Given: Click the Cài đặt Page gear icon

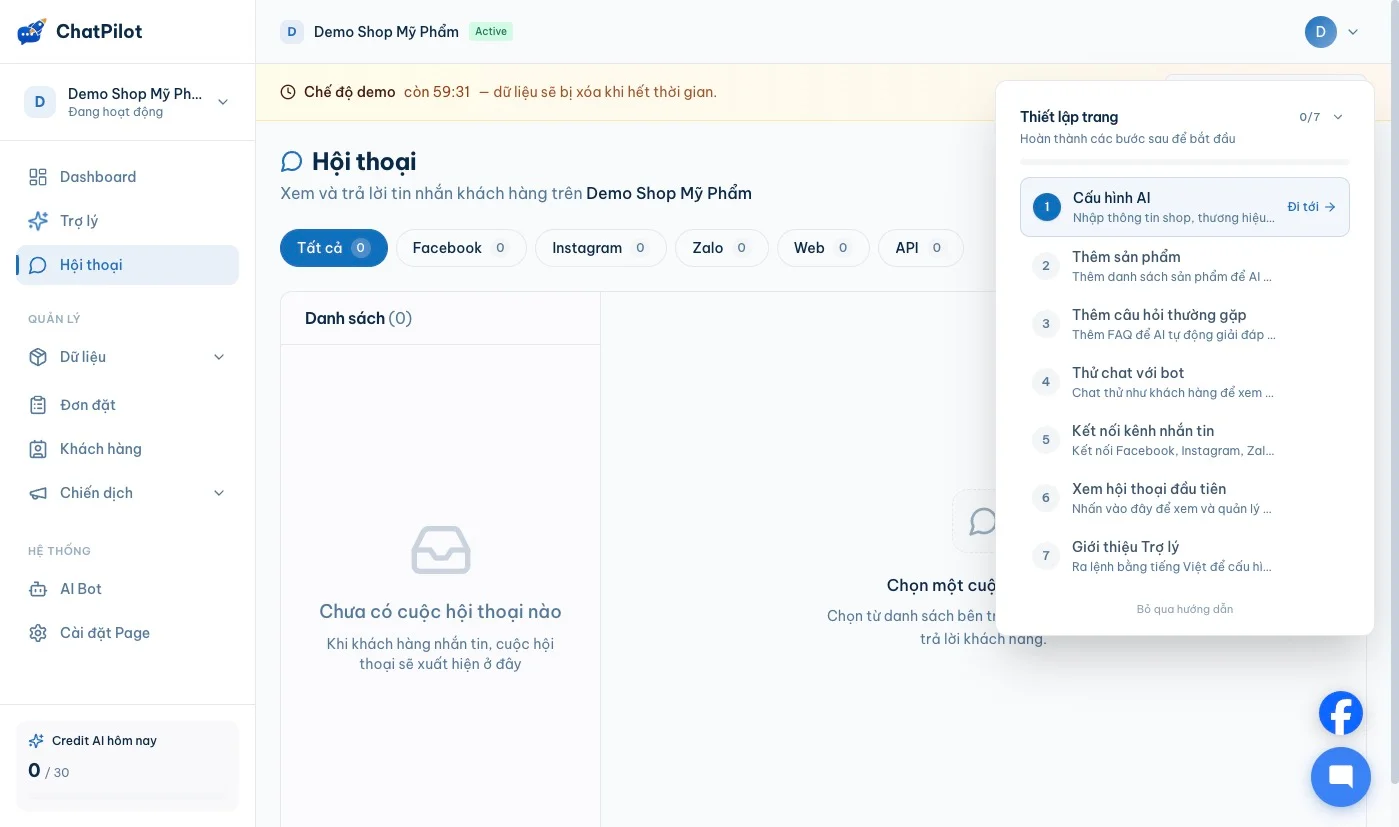Looking at the screenshot, I should tap(38, 633).
